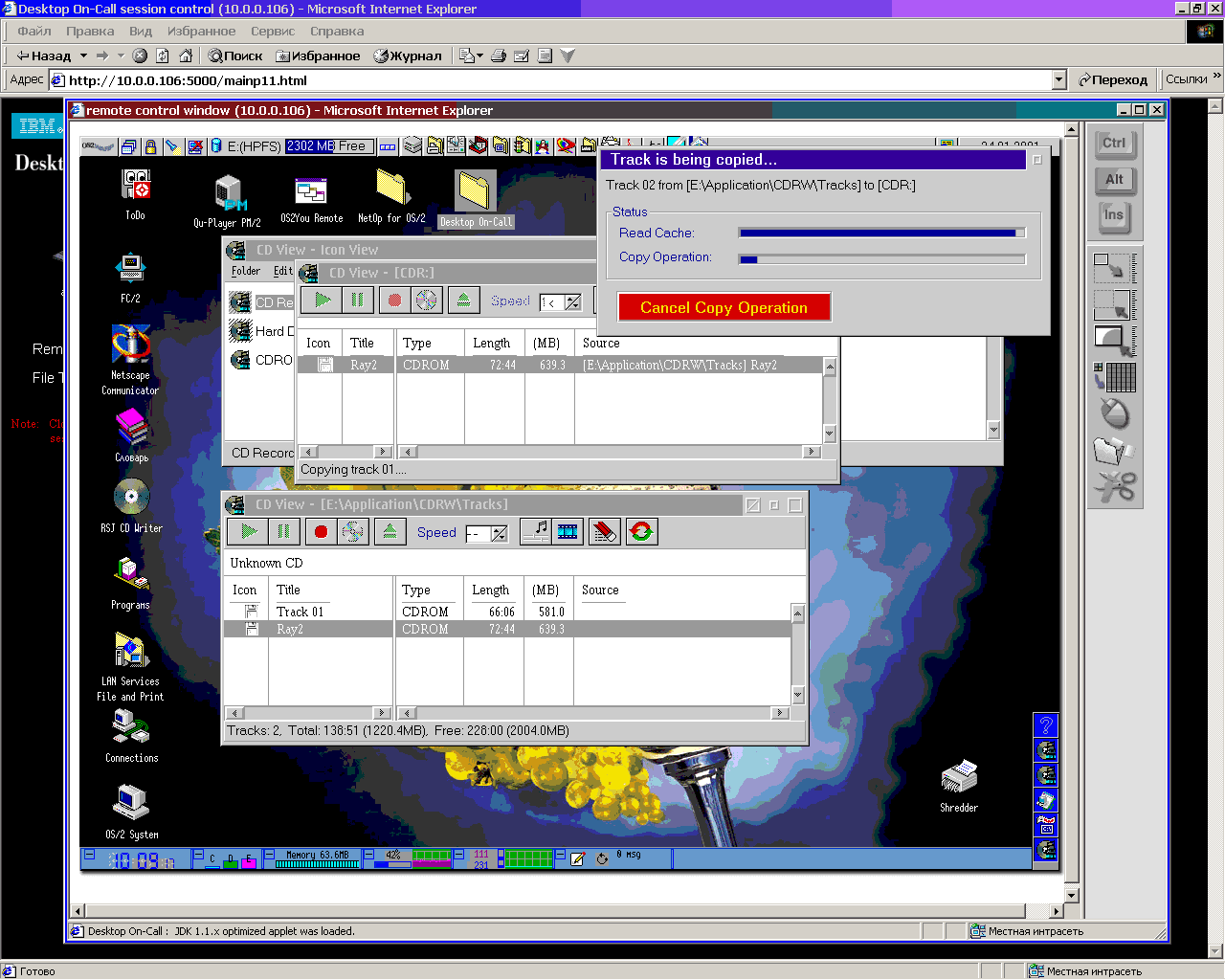This screenshot has height=980, width=1225.
Task: Open the Folder menu in Icon View window
Action: tap(246, 271)
